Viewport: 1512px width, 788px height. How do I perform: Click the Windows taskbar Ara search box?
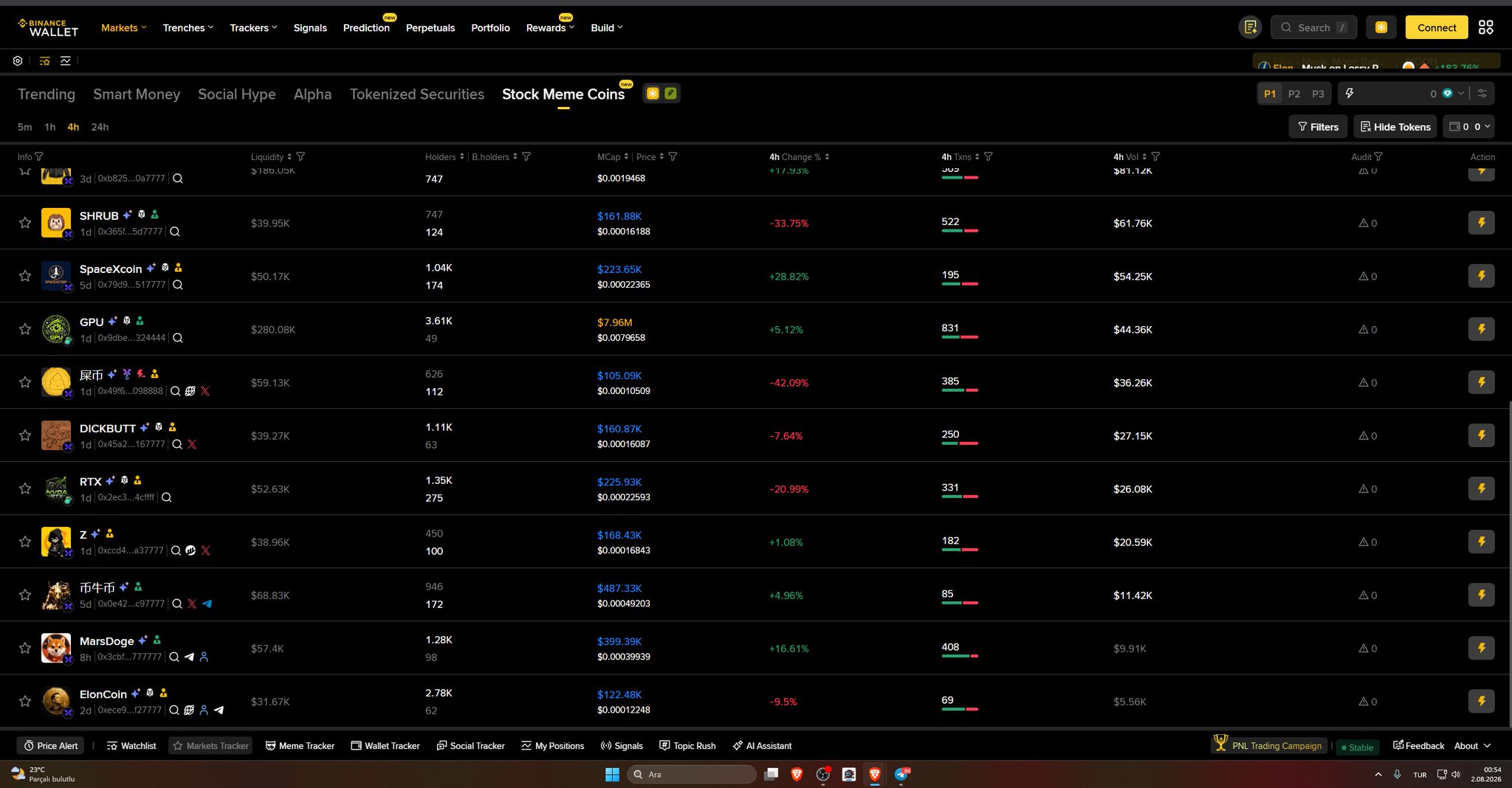coord(692,774)
